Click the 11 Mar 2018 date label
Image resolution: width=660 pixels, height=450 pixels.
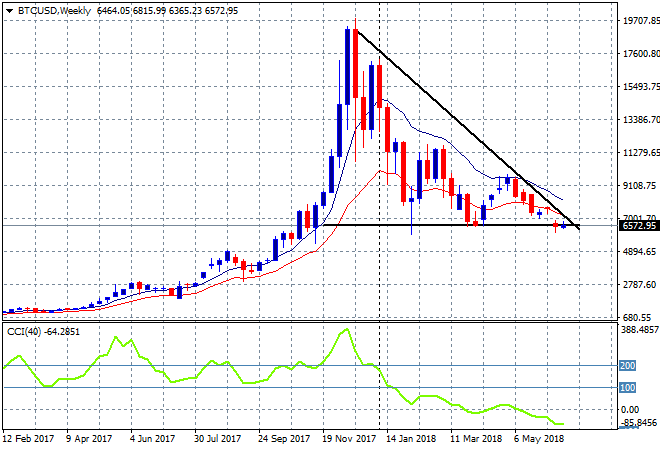click(x=476, y=439)
